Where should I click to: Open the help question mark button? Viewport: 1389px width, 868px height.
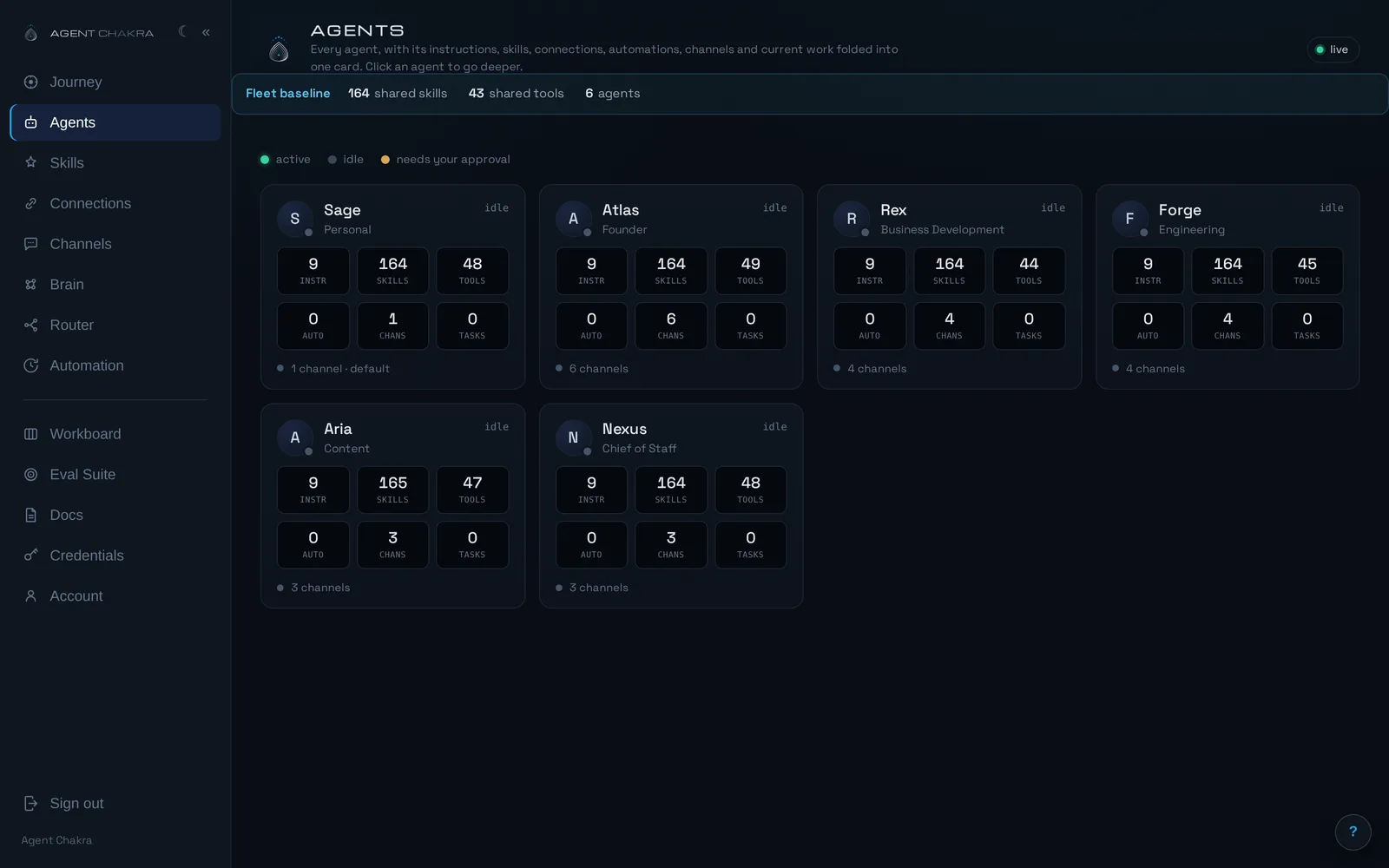click(x=1353, y=832)
